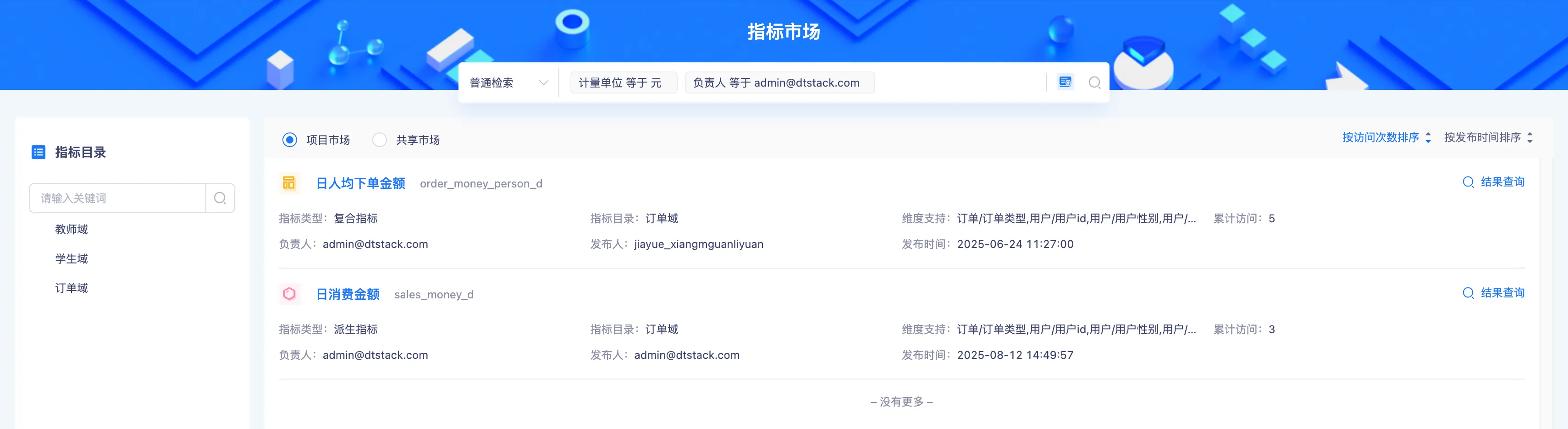This screenshot has height=429, width=1568.
Task: Open the 日消费金额 indicator link
Action: coord(348,295)
